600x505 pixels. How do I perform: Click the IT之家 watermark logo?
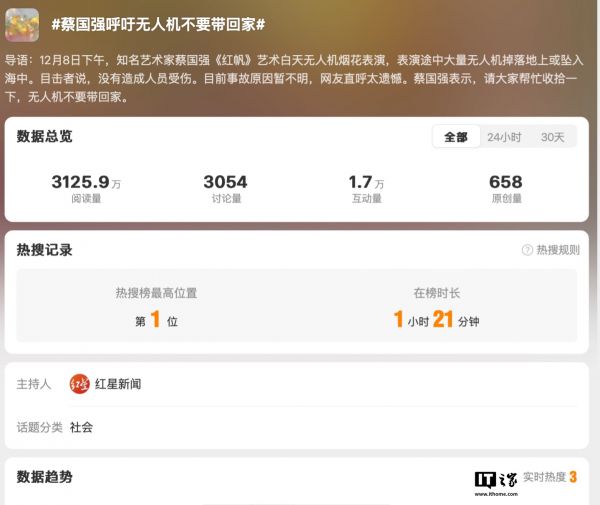click(x=496, y=484)
